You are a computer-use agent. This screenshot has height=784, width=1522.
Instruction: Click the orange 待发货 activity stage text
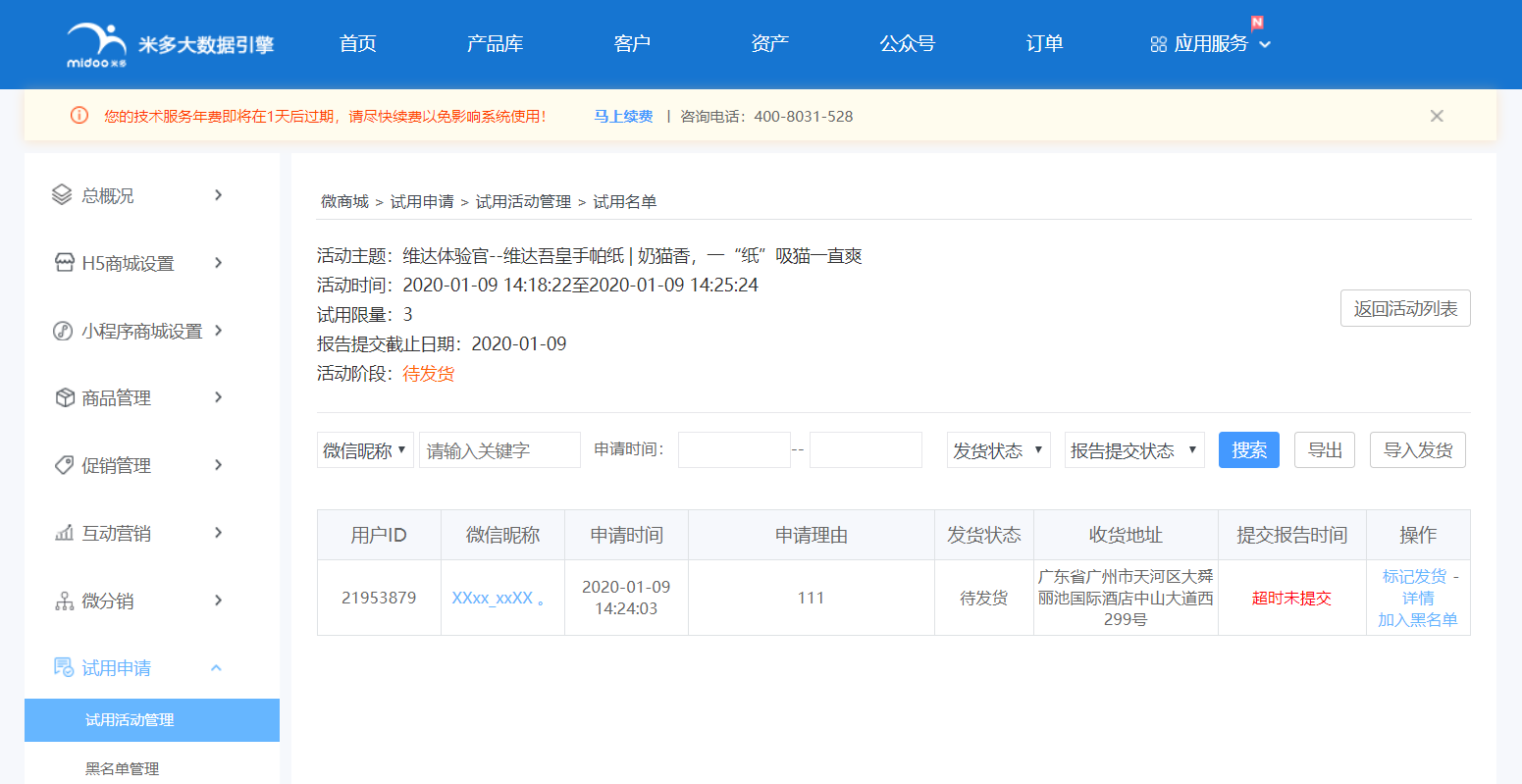[429, 374]
